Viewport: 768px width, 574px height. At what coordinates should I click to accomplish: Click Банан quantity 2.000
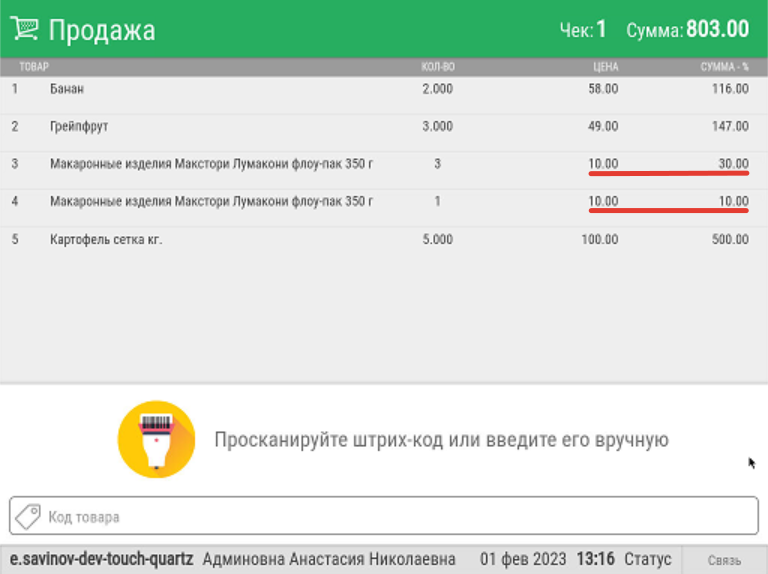(437, 89)
